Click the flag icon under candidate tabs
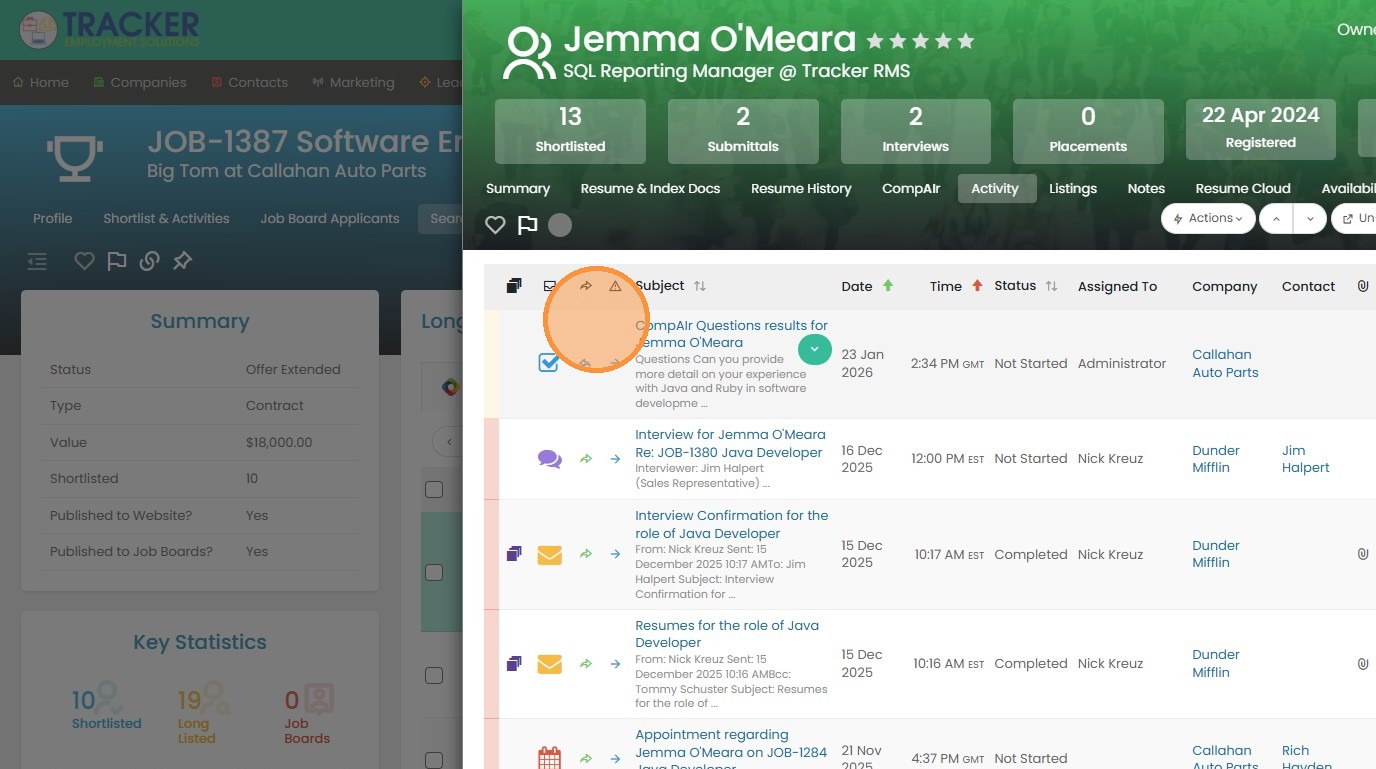This screenshot has height=769, width=1376. 527,225
